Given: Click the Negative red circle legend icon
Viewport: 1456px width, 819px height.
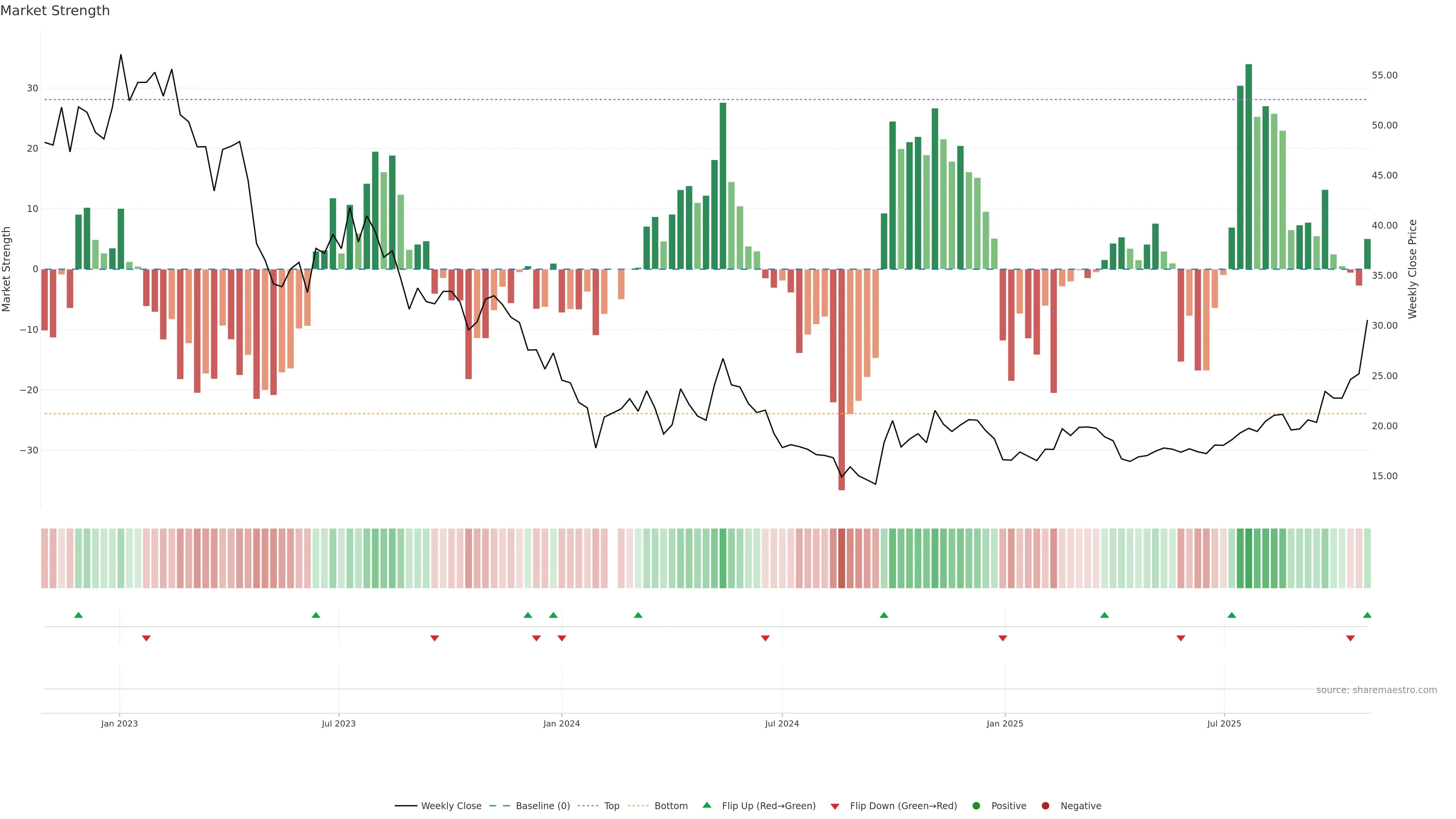Looking at the screenshot, I should 1045,805.
